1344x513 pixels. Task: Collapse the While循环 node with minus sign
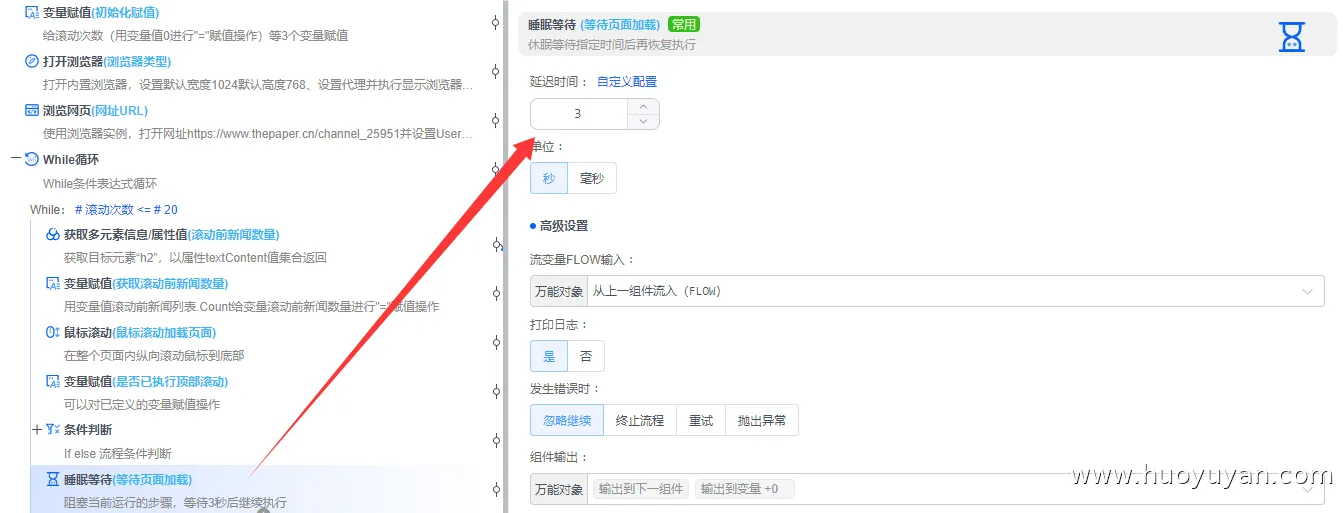[16, 159]
